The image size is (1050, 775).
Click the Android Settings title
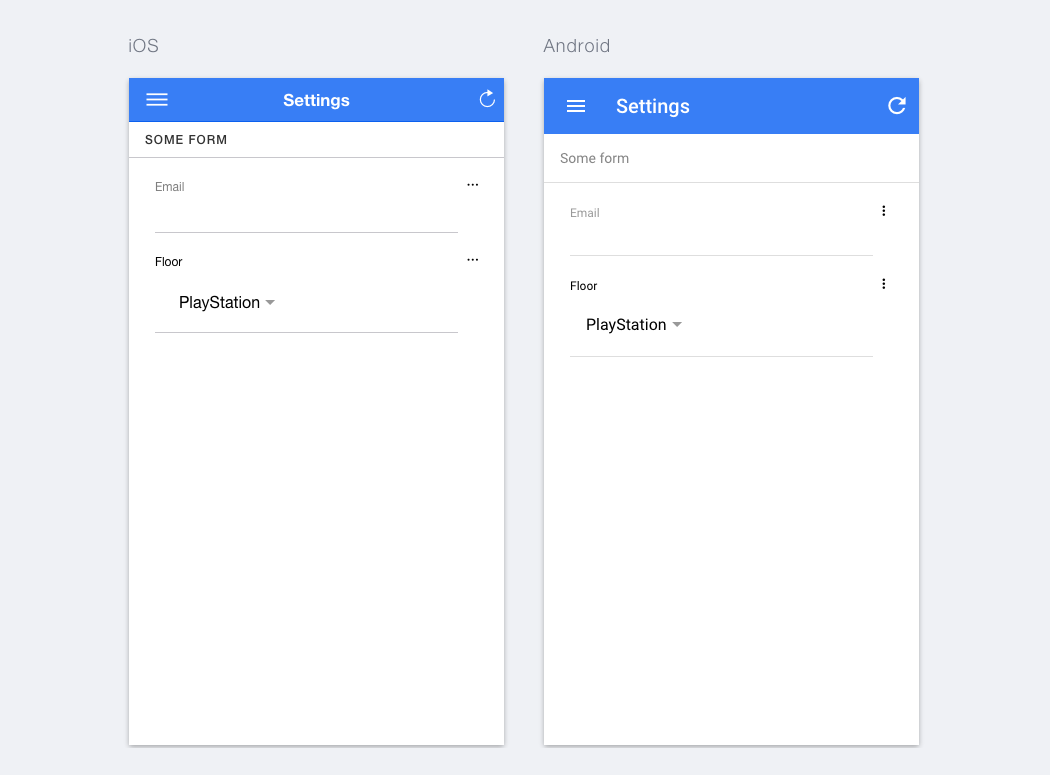(653, 107)
